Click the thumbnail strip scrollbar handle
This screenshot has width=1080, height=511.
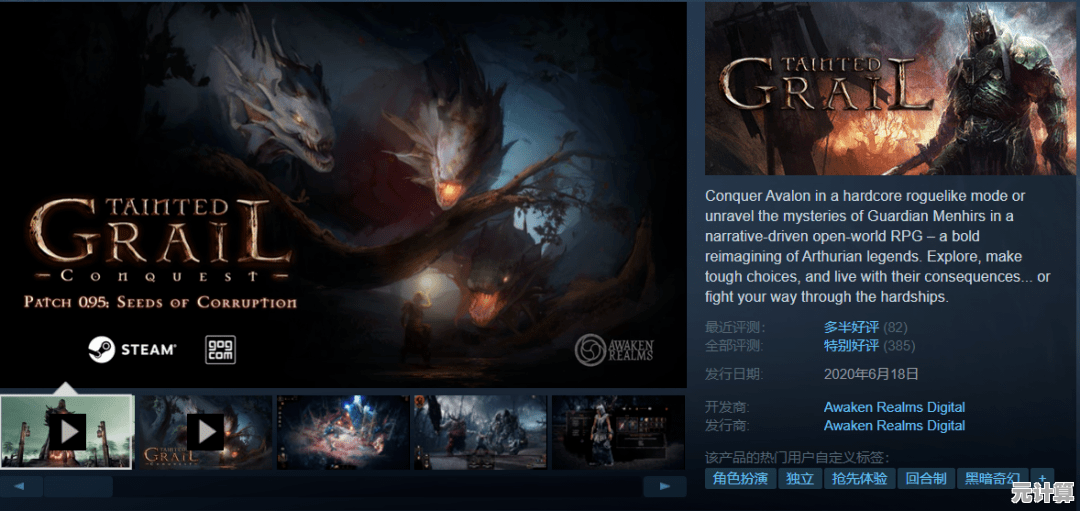pyautogui.click(x=78, y=486)
